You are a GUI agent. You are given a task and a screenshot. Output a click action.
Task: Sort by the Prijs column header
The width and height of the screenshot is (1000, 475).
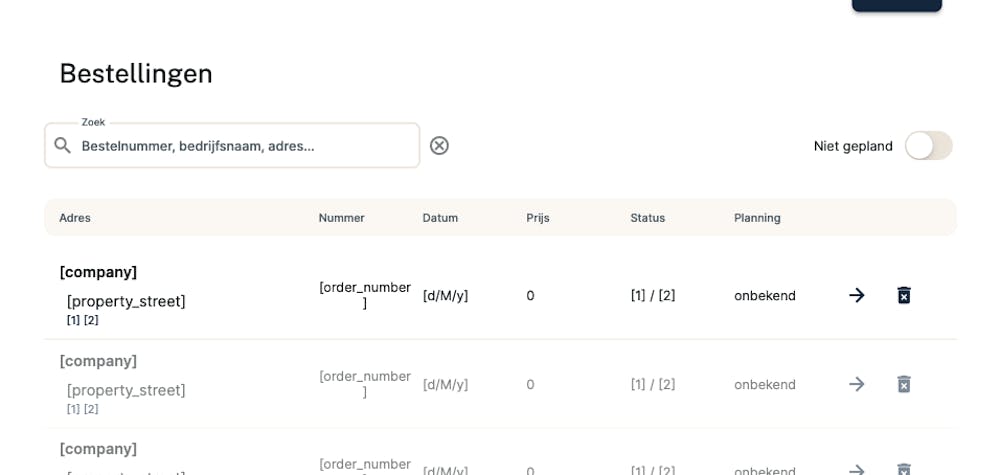pyautogui.click(x=538, y=218)
